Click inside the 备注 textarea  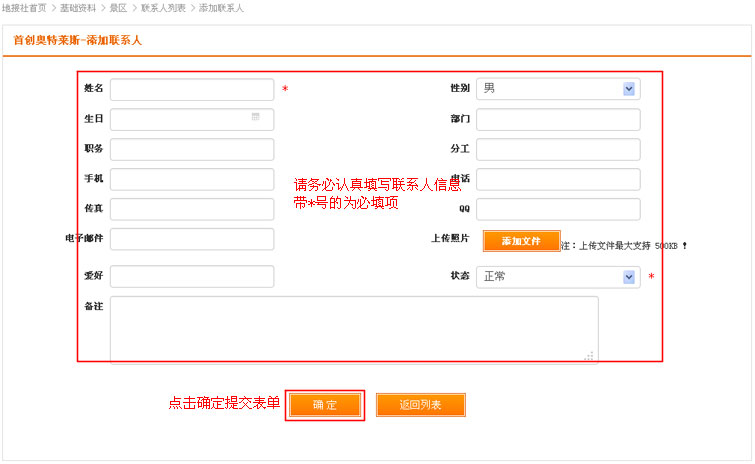[353, 329]
